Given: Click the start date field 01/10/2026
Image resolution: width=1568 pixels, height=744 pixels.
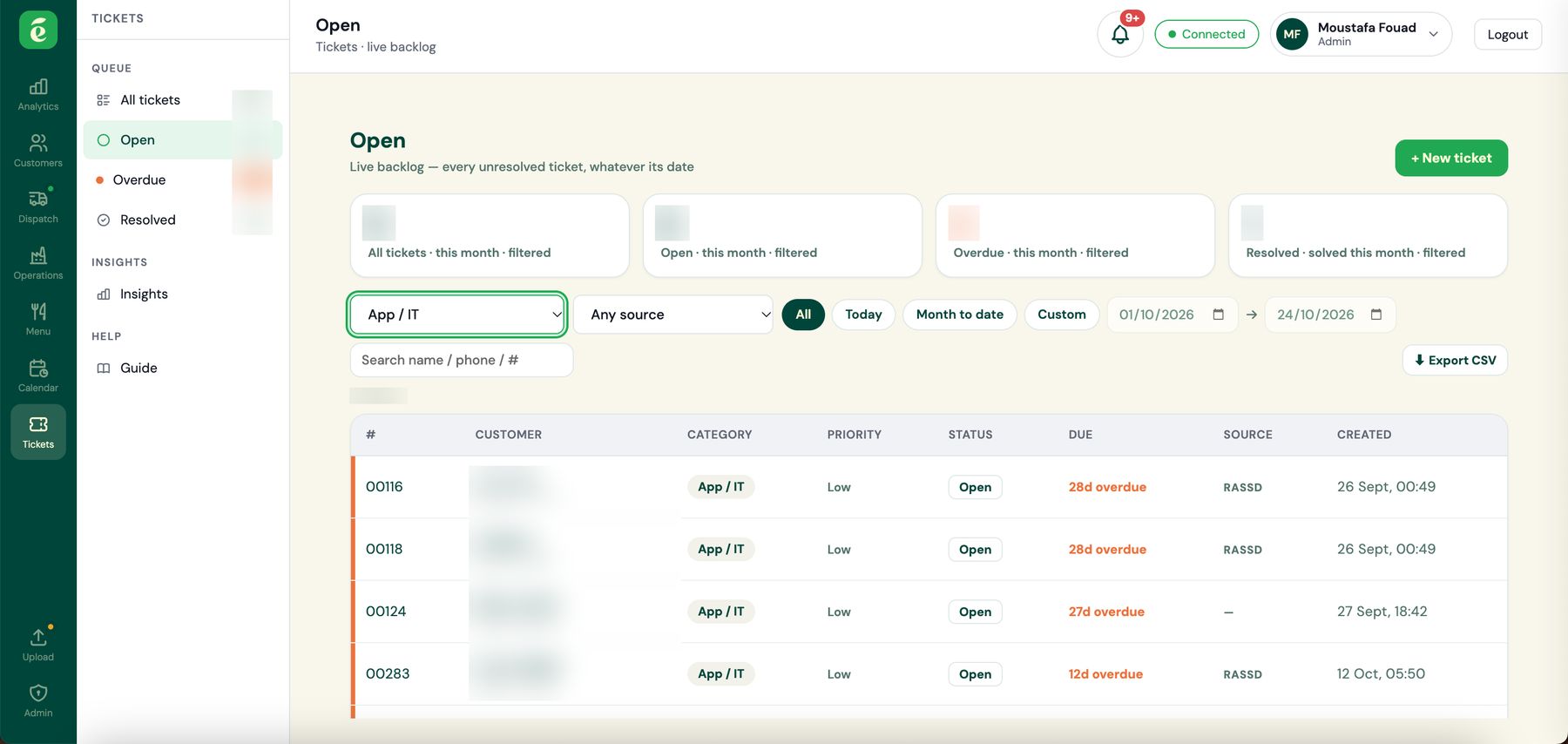Looking at the screenshot, I should [1172, 315].
